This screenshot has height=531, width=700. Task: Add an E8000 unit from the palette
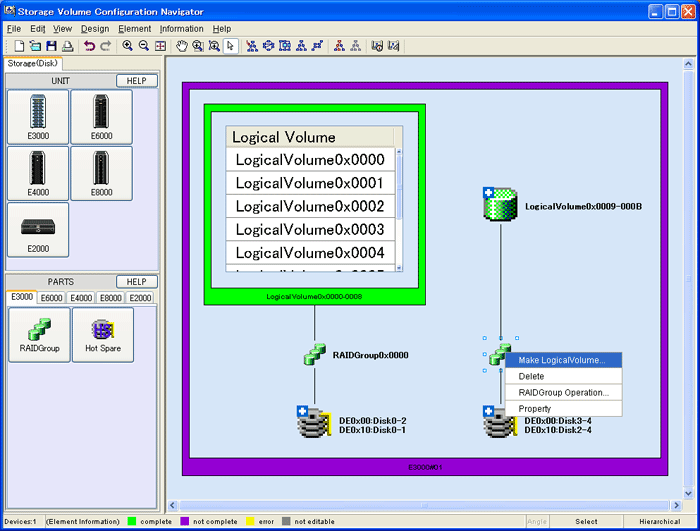(x=101, y=173)
